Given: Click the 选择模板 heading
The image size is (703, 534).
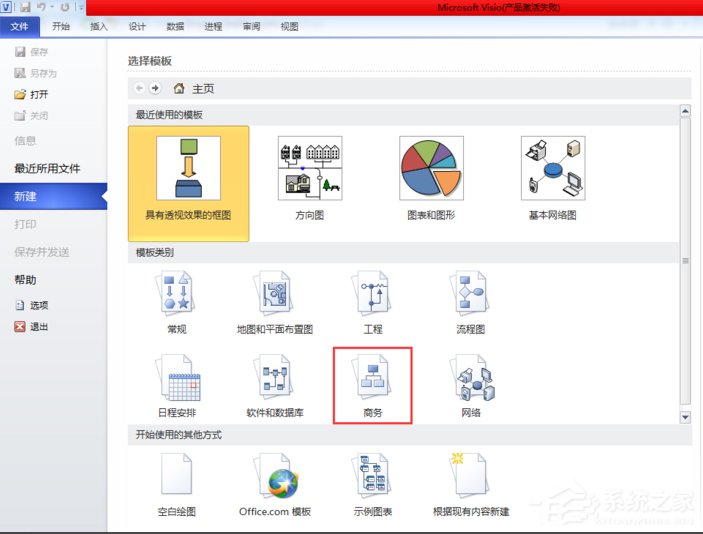Looking at the screenshot, I should [x=150, y=61].
